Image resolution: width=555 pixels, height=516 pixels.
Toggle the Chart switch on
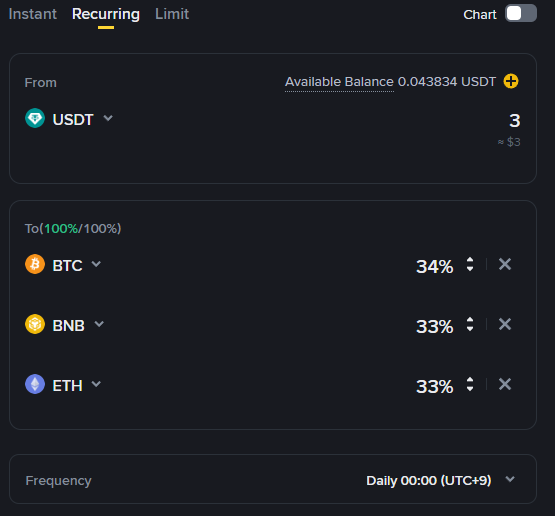[521, 14]
